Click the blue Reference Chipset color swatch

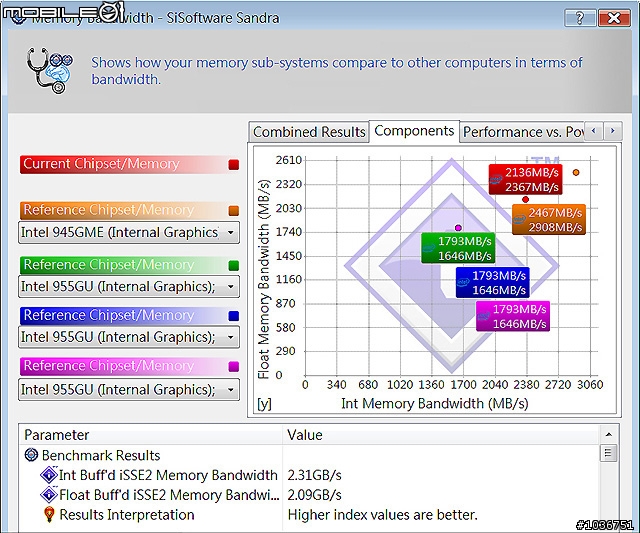pos(233,316)
